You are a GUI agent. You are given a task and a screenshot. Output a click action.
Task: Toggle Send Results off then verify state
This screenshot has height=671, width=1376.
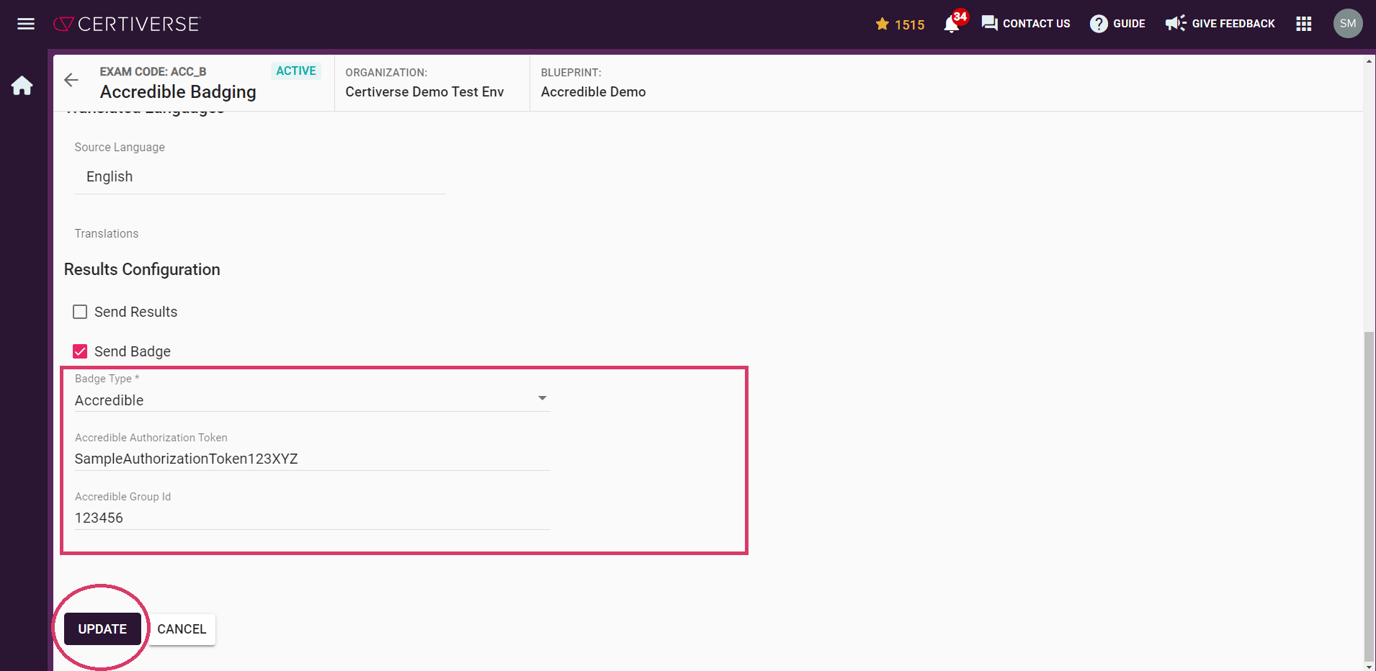(79, 311)
